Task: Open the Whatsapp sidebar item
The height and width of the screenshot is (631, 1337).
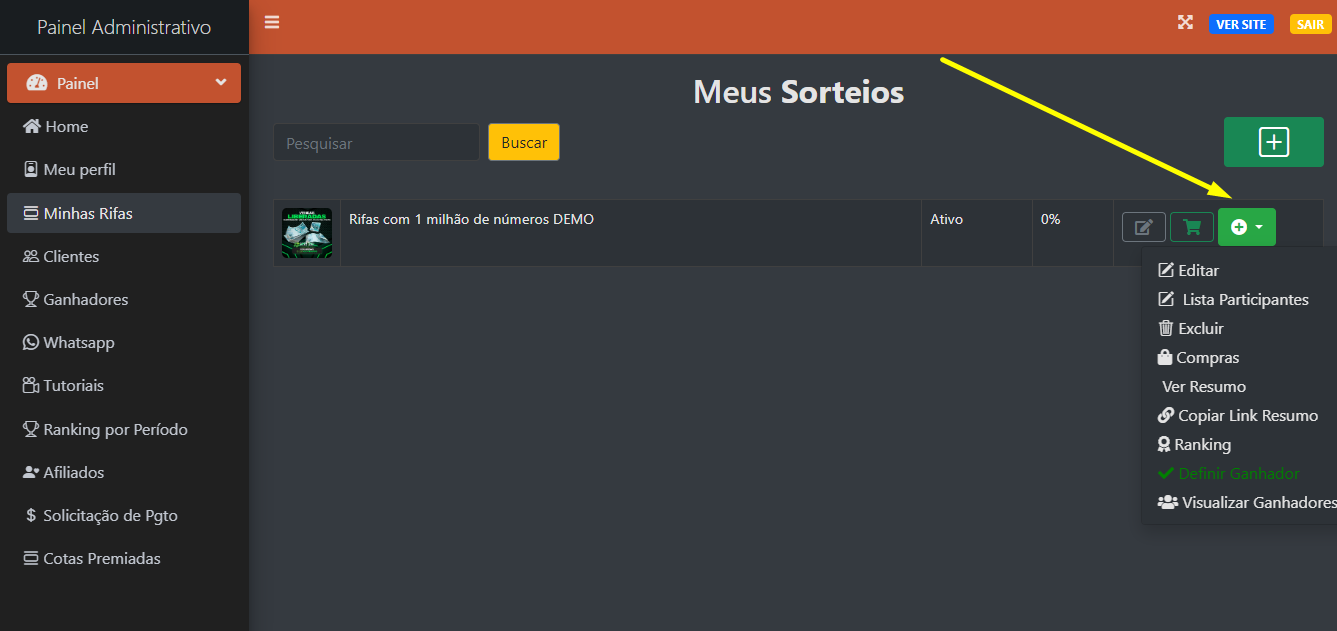Action: (124, 342)
